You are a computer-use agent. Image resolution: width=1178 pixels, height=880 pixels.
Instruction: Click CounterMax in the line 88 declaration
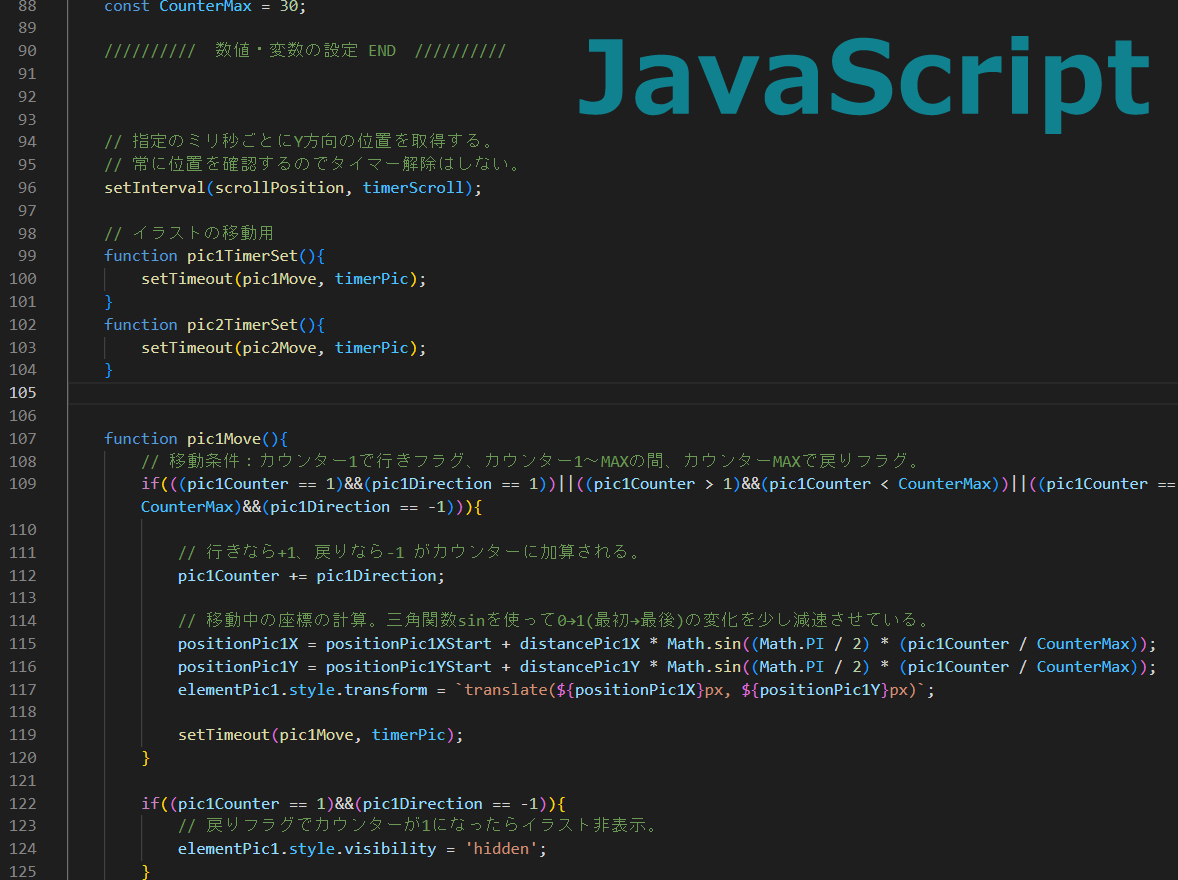[x=206, y=6]
